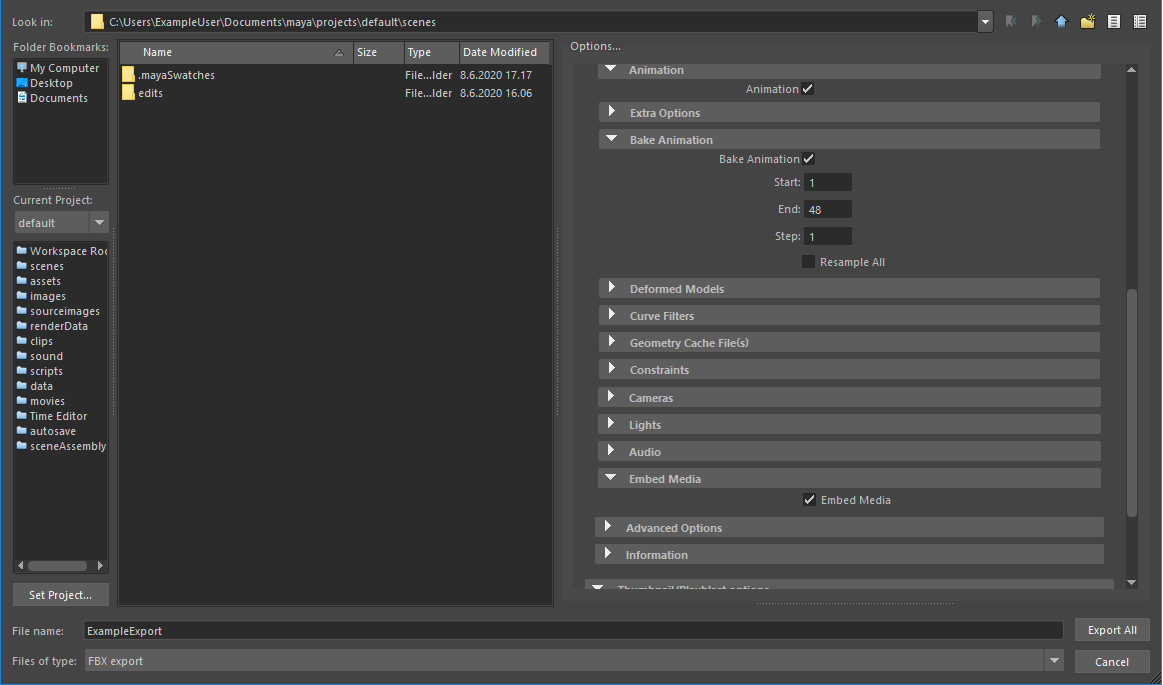
Task: Enable the Resample All option
Action: tap(808, 261)
